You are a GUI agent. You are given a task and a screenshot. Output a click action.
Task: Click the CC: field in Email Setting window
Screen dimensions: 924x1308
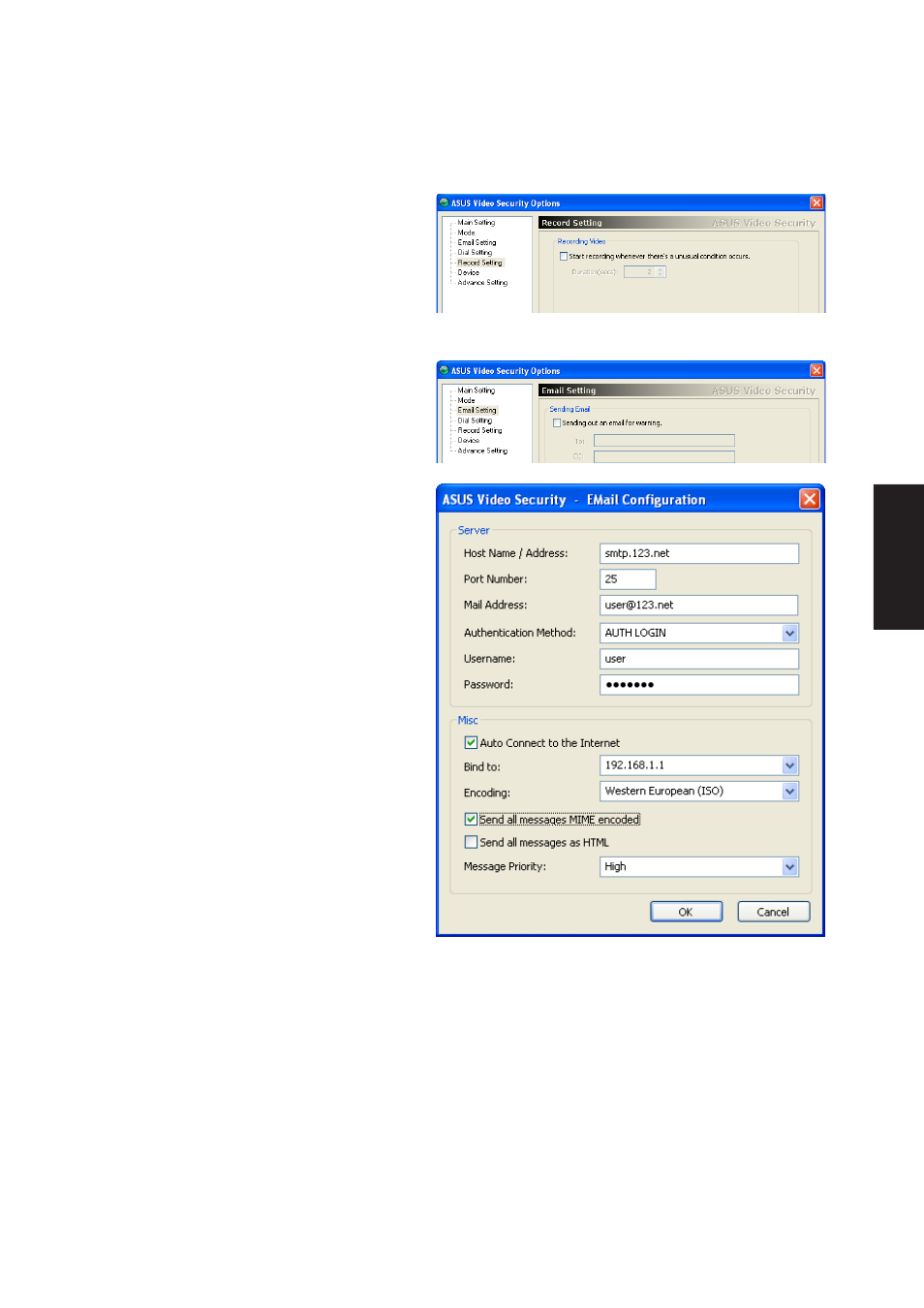(664, 456)
